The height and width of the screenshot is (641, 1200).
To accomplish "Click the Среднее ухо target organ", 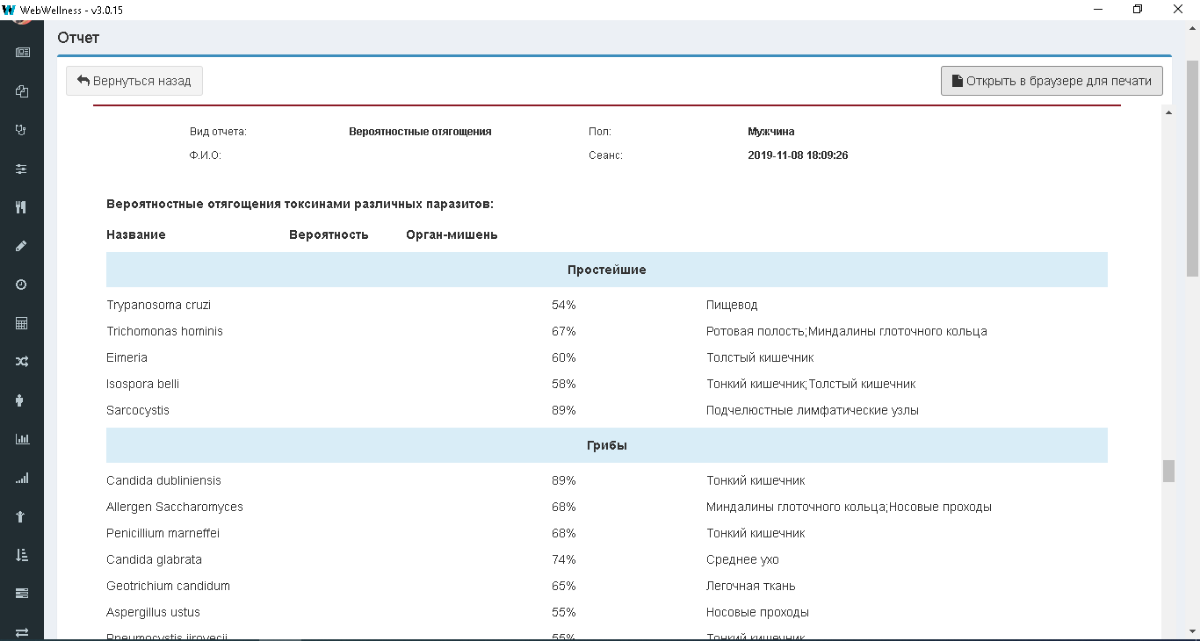I will click(742, 560).
